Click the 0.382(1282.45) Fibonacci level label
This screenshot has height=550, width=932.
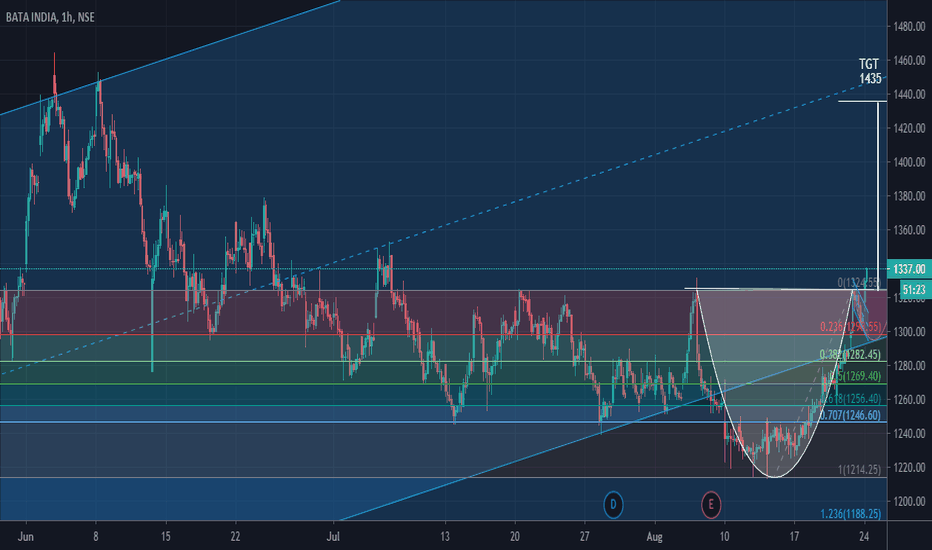tap(850, 354)
